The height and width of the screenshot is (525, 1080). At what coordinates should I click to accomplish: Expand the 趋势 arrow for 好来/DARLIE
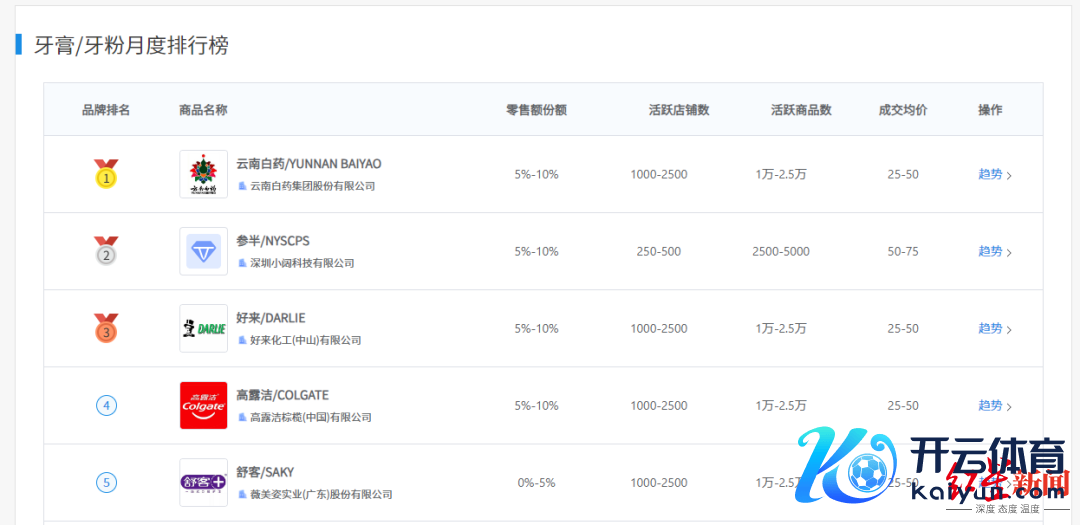(x=1008, y=329)
